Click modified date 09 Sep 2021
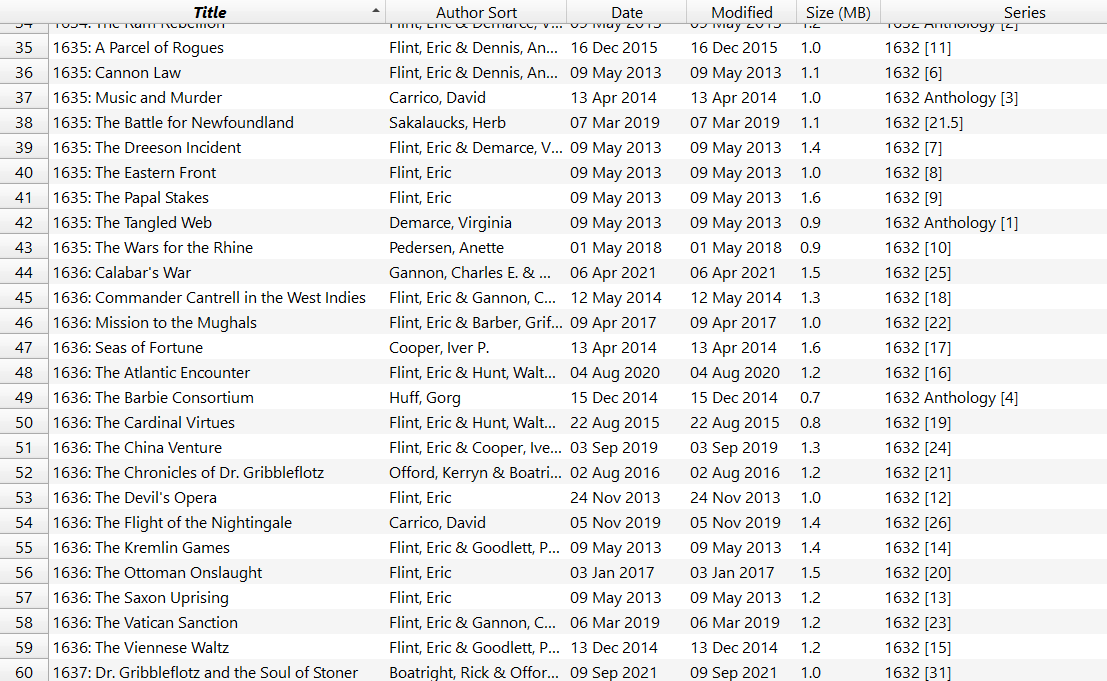The height and width of the screenshot is (681, 1107). pyautogui.click(x=735, y=673)
